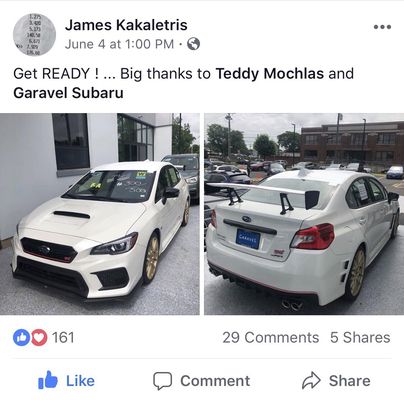Click the blue thumbs-up reaction icon
The width and height of the screenshot is (404, 400).
click(x=20, y=338)
